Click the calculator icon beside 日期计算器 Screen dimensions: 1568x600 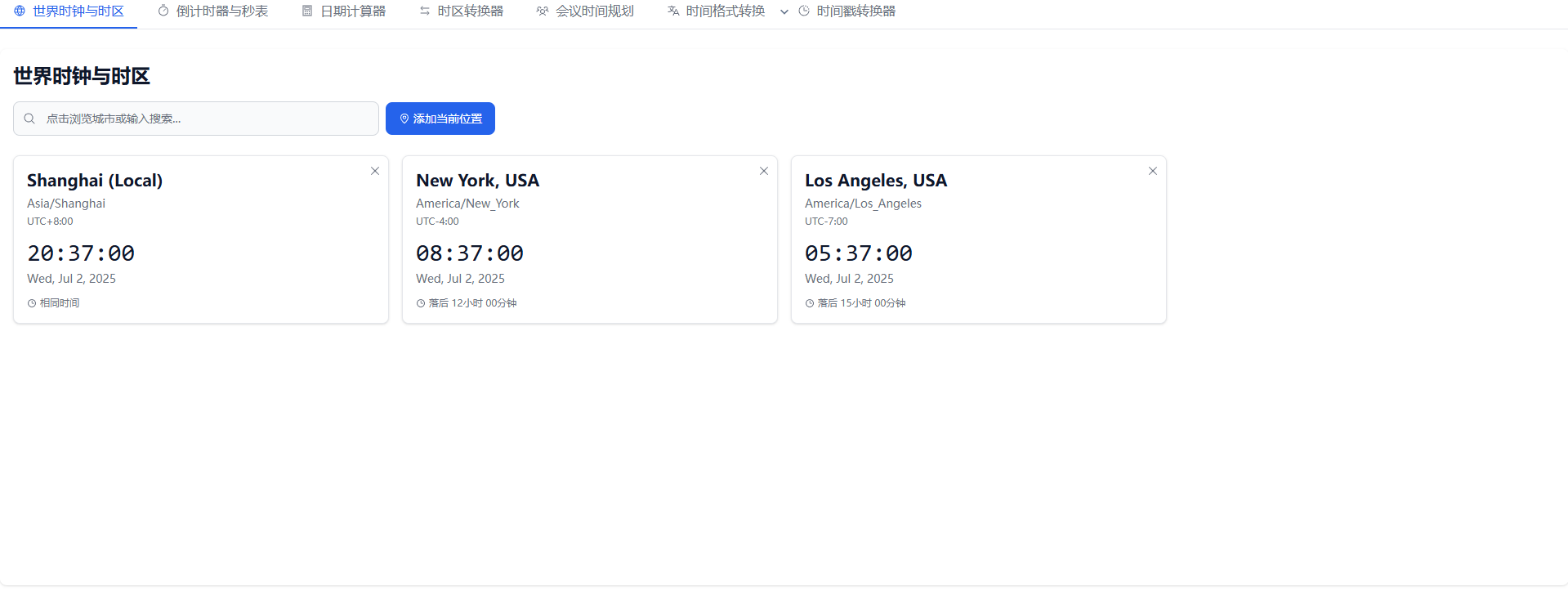click(x=307, y=11)
